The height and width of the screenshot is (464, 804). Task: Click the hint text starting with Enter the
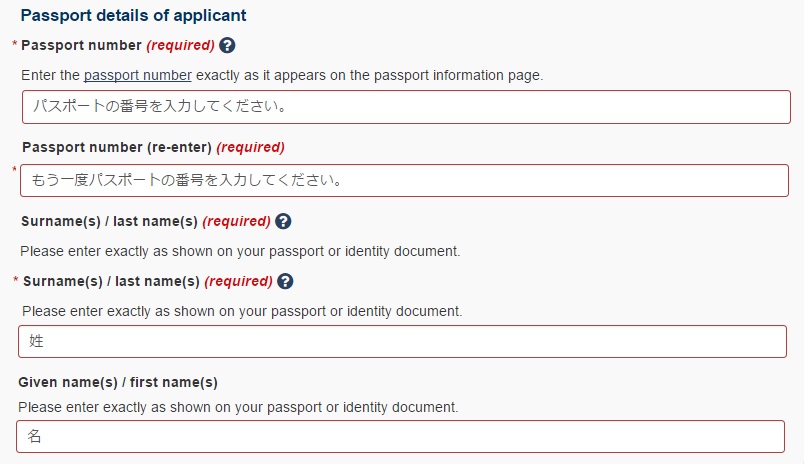(x=282, y=75)
